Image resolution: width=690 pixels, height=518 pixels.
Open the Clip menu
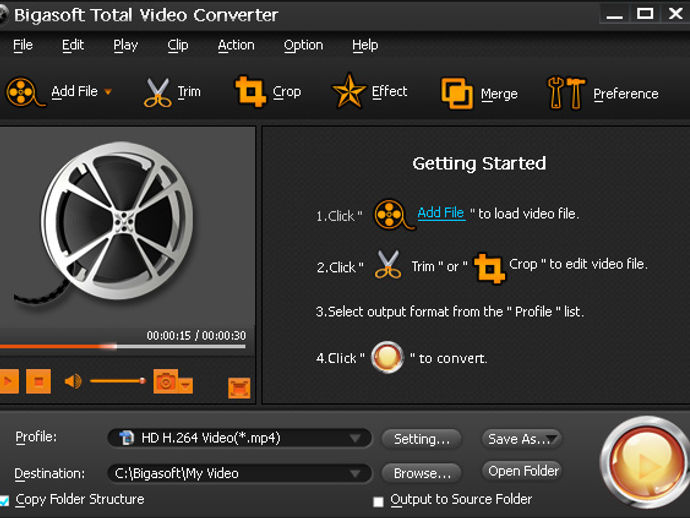(178, 45)
